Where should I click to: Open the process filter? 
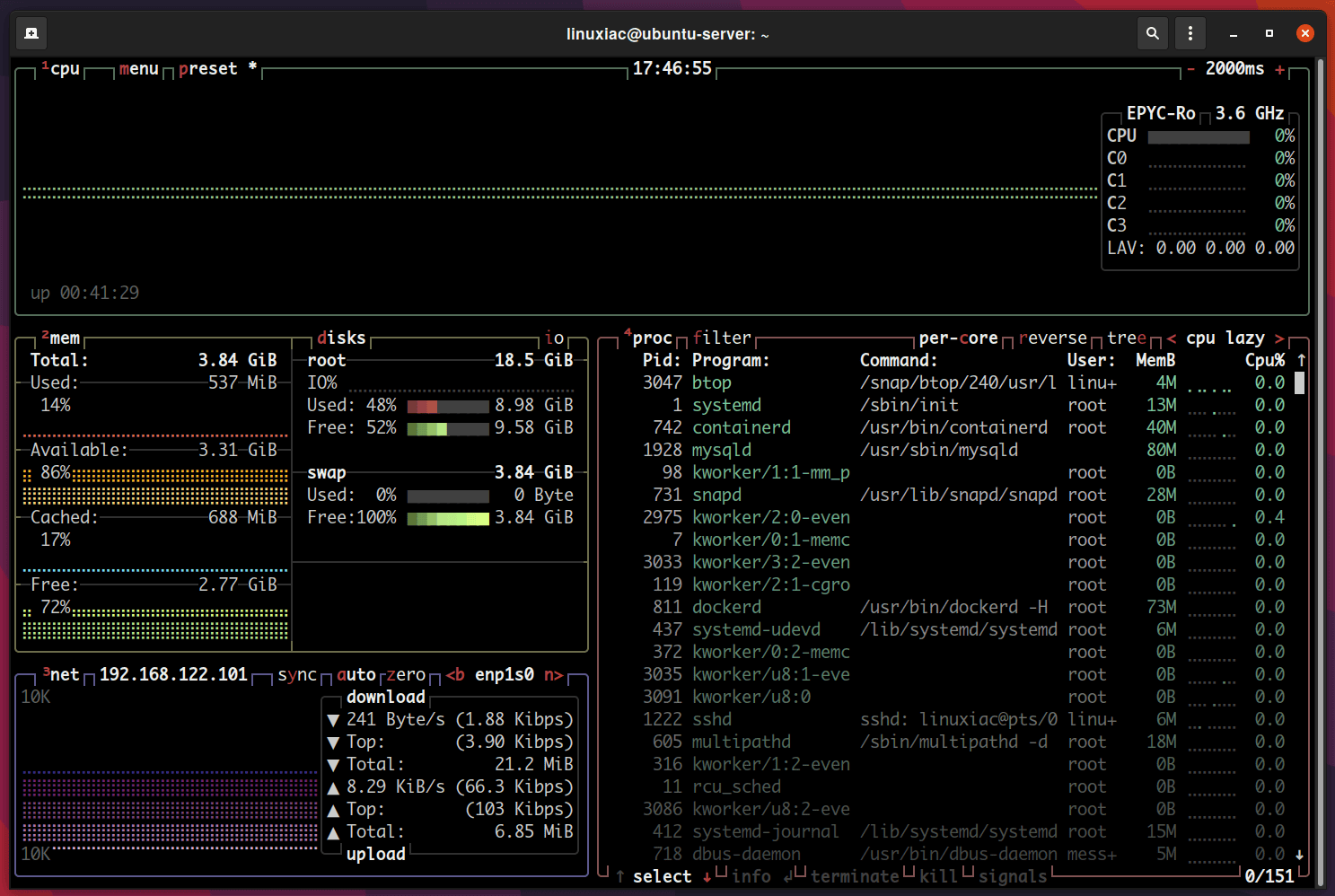[722, 338]
